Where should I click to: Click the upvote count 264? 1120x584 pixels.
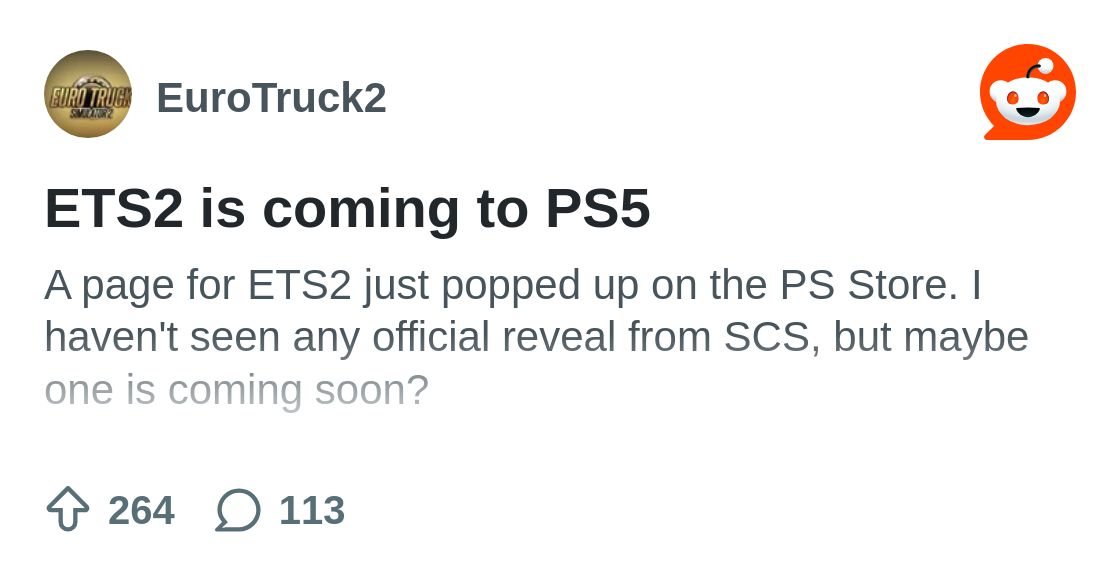tap(141, 510)
